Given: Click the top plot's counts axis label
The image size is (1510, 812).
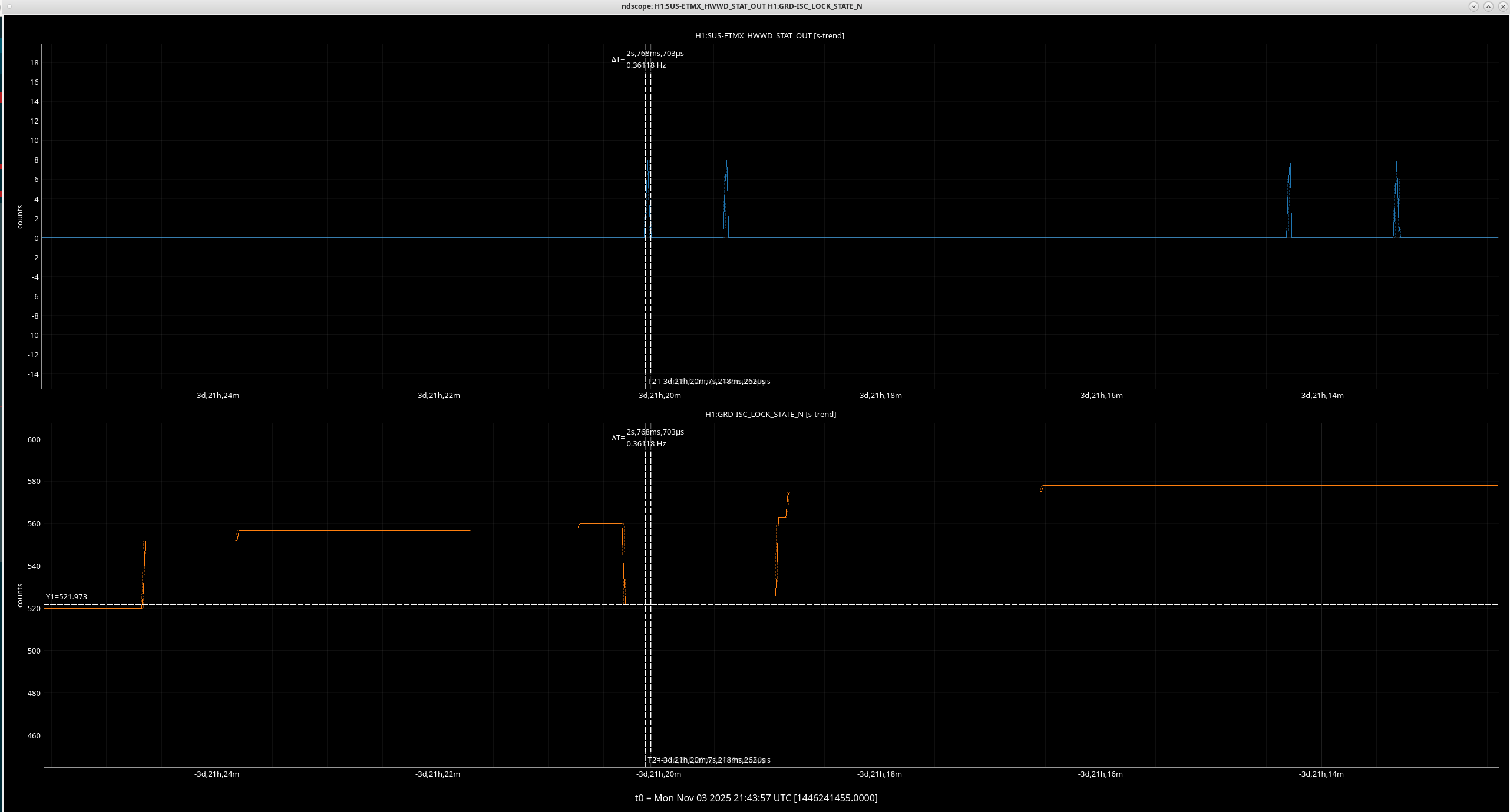Looking at the screenshot, I should point(19,217).
